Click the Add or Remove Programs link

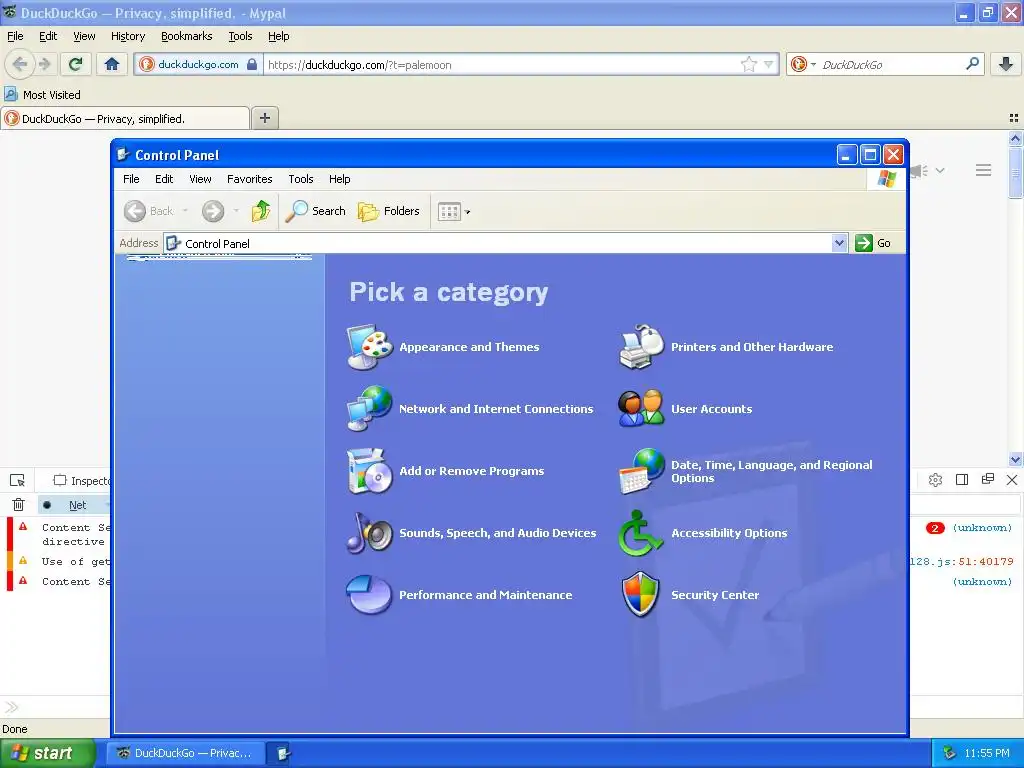tap(472, 471)
